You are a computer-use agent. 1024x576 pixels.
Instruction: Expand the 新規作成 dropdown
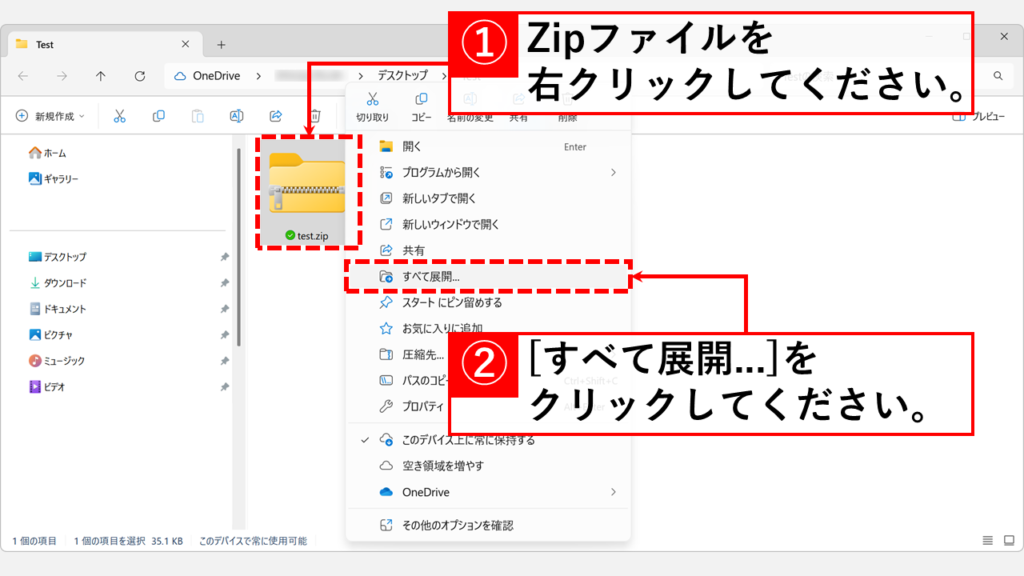(x=51, y=116)
